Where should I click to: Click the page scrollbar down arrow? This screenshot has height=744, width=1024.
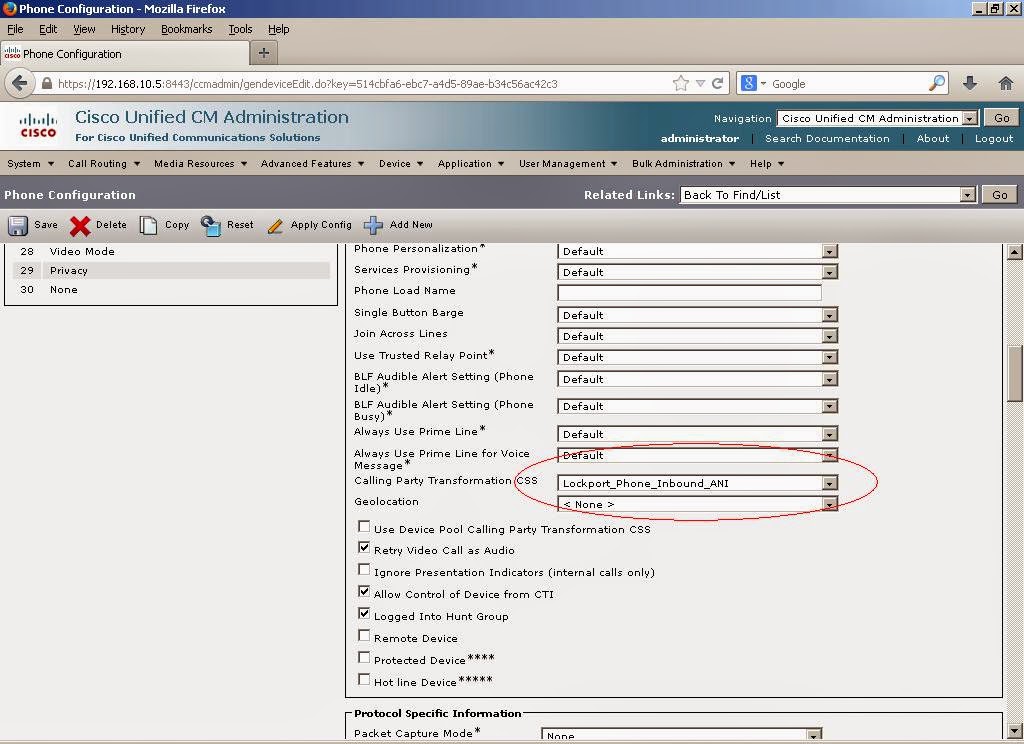1014,731
